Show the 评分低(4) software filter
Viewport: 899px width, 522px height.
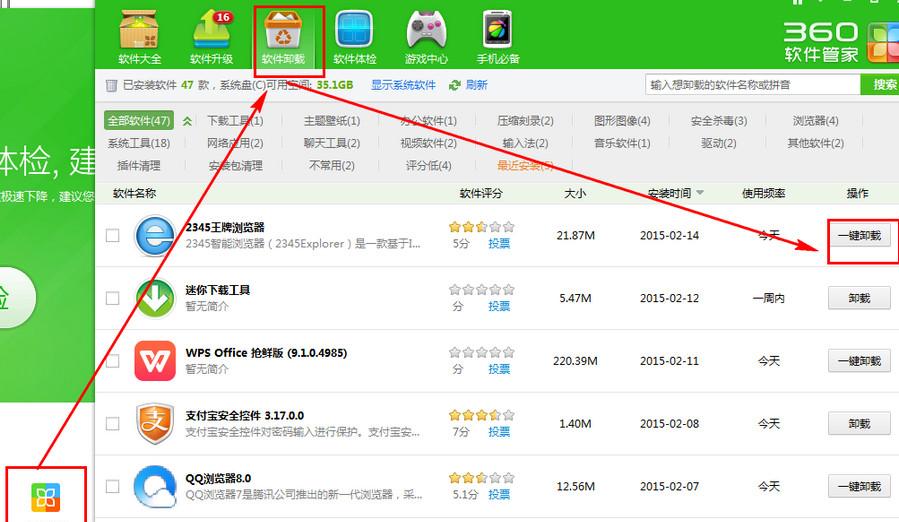[x=428, y=166]
